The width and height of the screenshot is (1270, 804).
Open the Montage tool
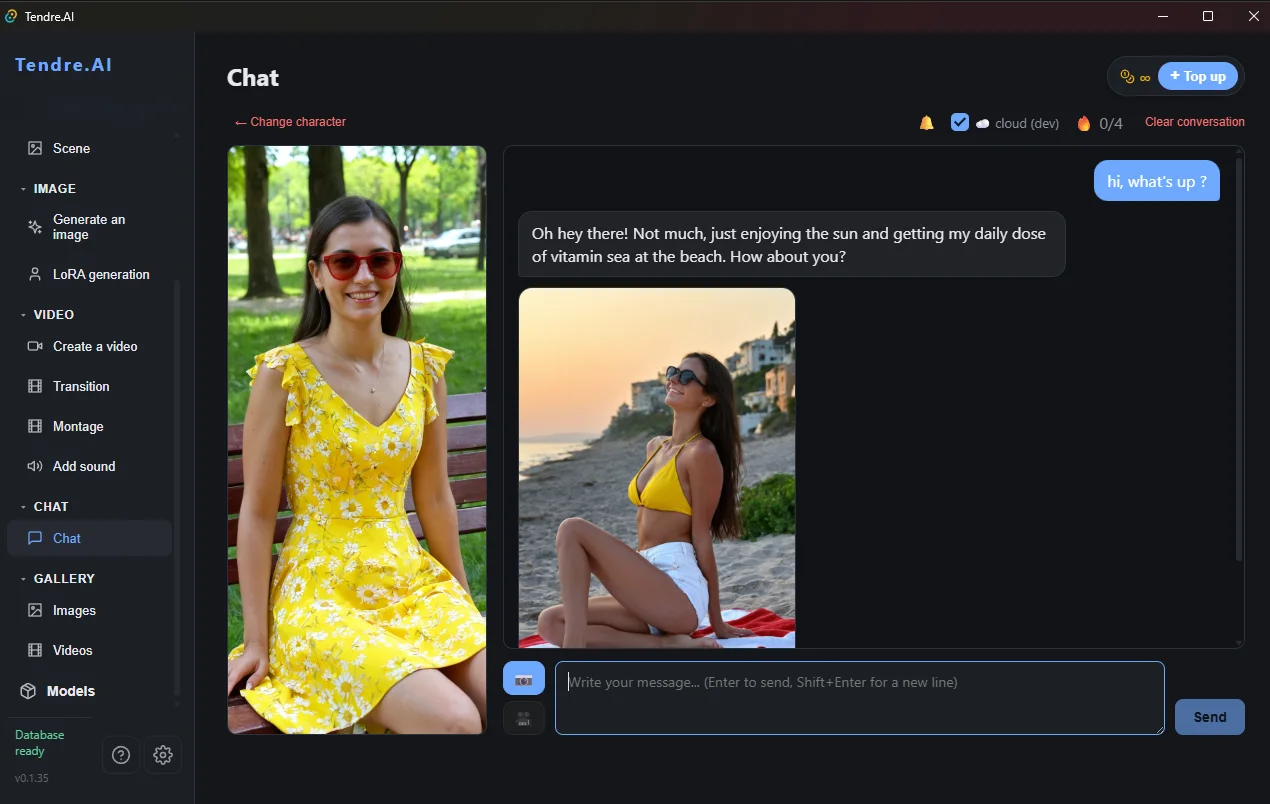89,426
